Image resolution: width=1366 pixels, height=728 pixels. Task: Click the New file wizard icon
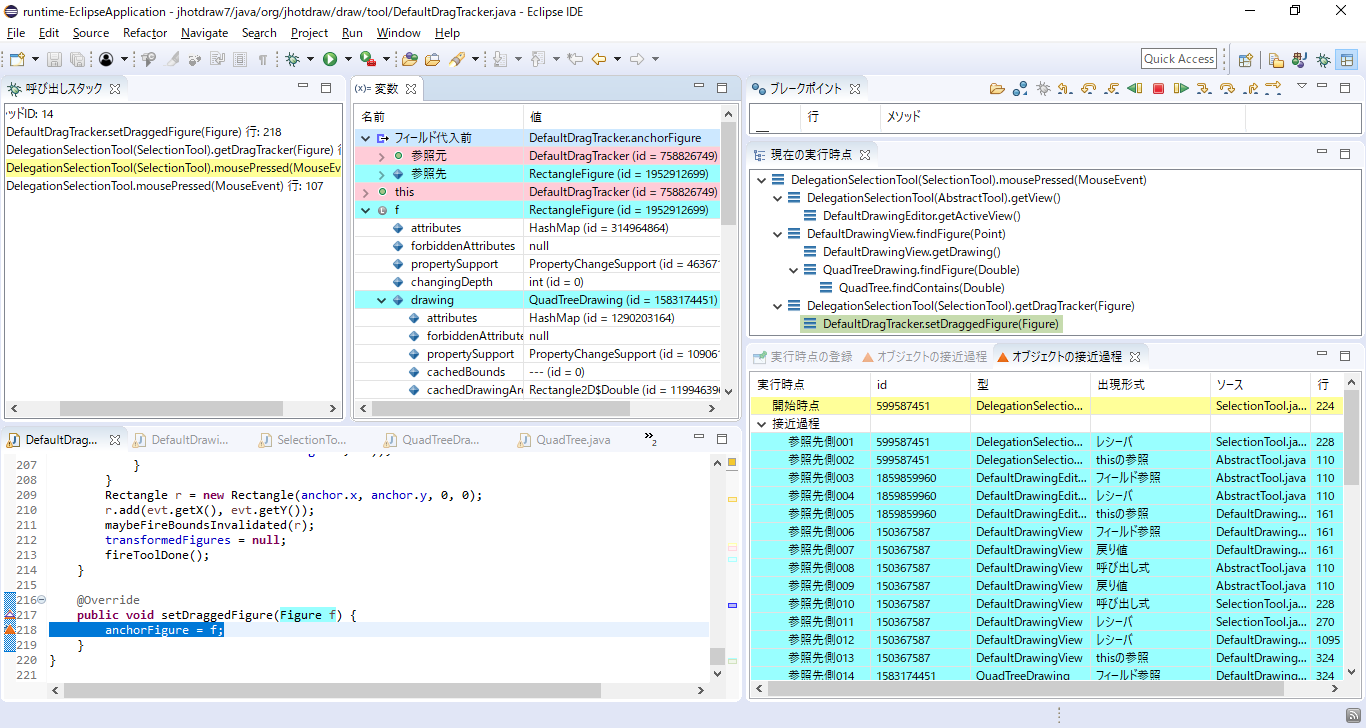coord(17,60)
